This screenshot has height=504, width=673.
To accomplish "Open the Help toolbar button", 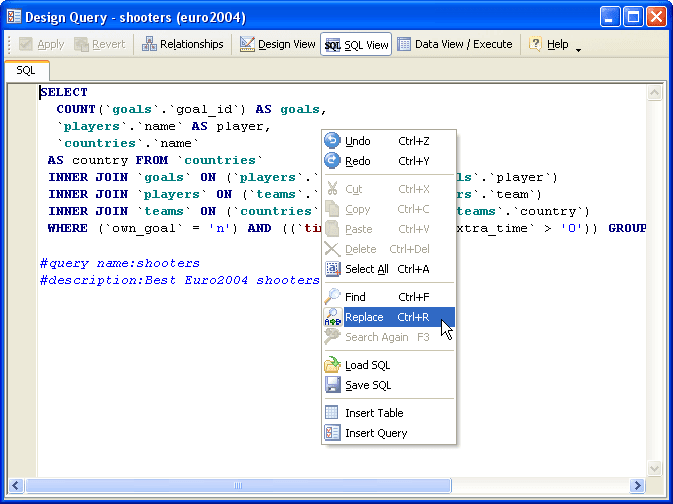I will (549, 44).
